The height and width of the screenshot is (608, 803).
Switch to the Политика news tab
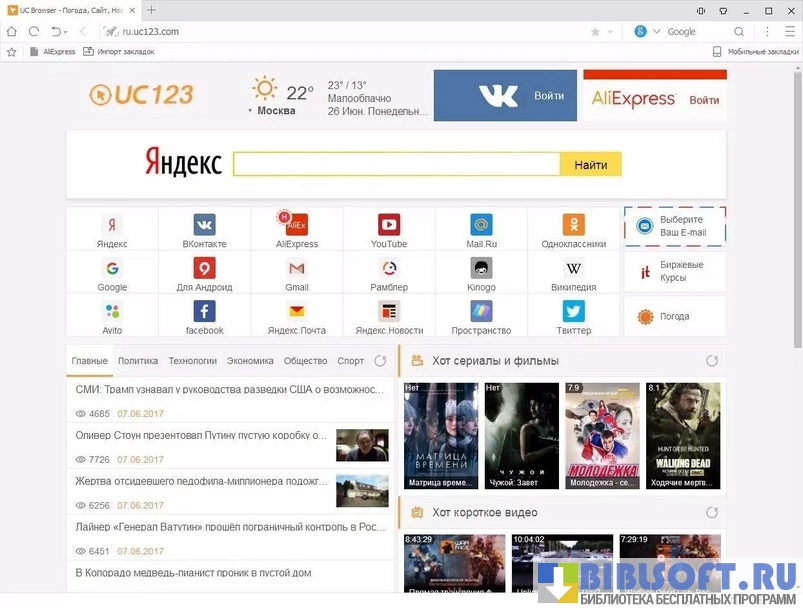click(138, 361)
